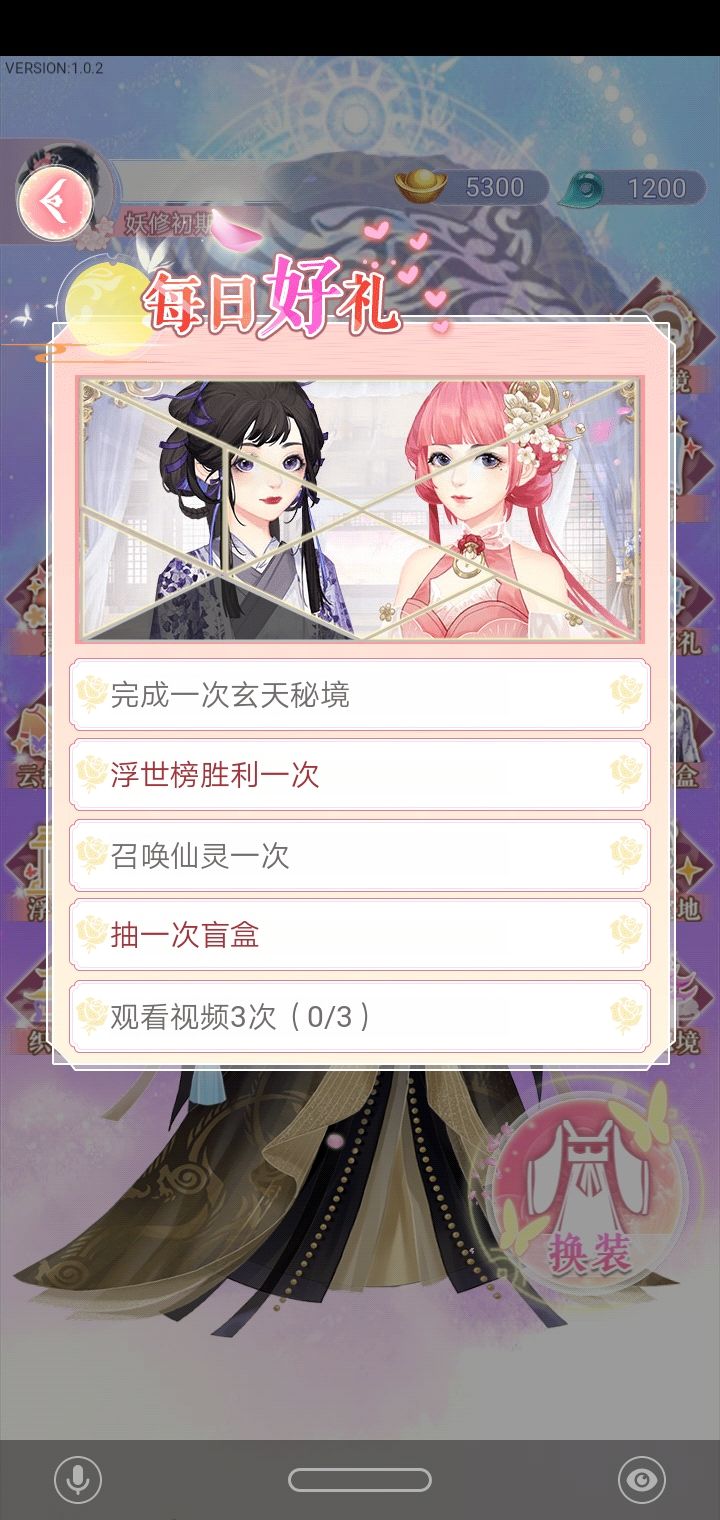The width and height of the screenshot is (720, 1520).
Task: Tap the microphone icon in bottom bar
Action: point(78,1480)
